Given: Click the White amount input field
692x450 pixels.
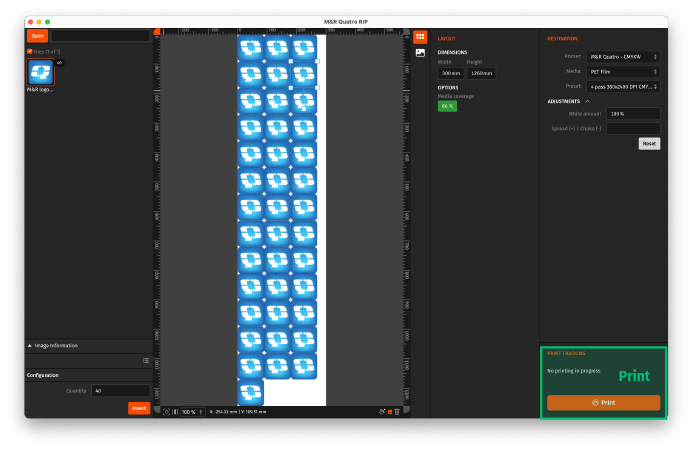Looking at the screenshot, I should click(x=632, y=114).
